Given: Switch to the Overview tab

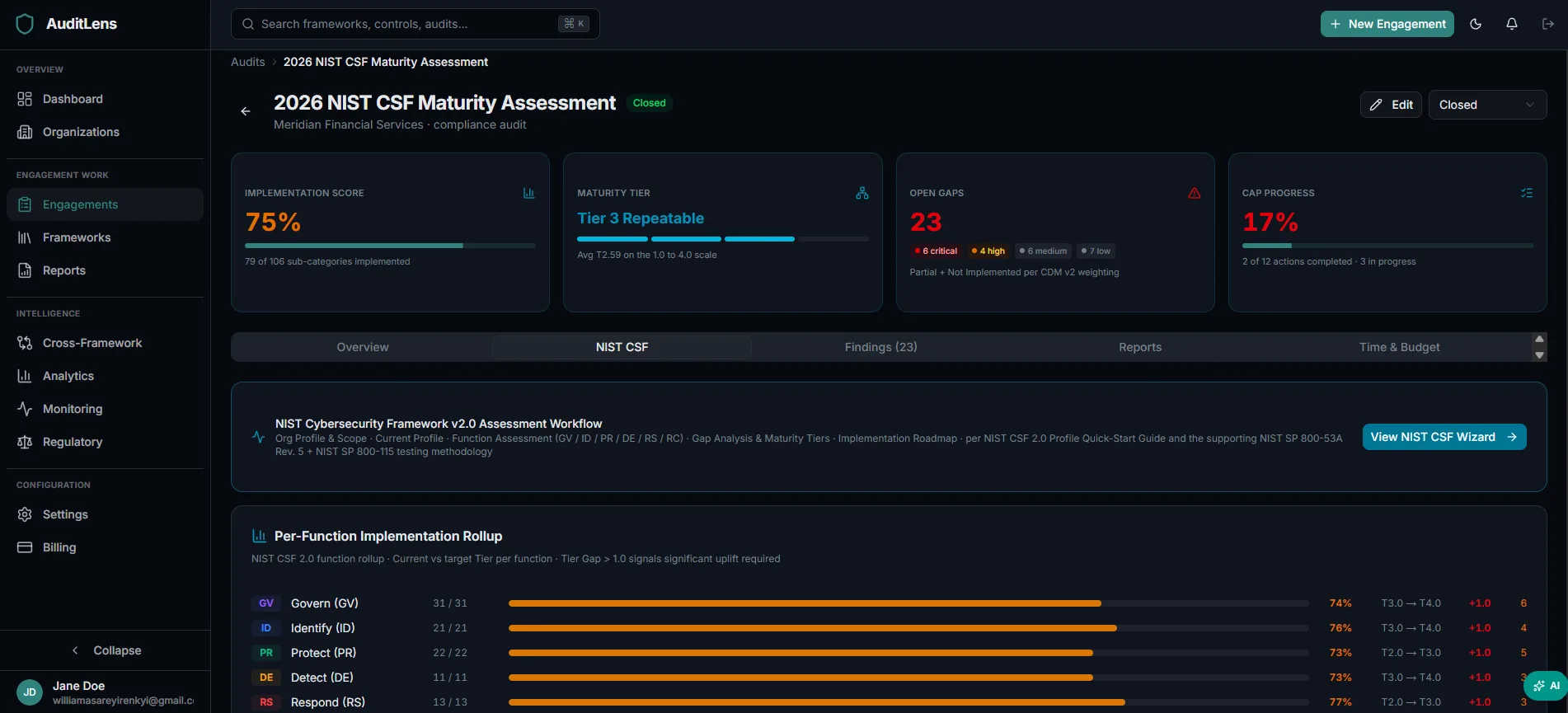Looking at the screenshot, I should click(363, 347).
